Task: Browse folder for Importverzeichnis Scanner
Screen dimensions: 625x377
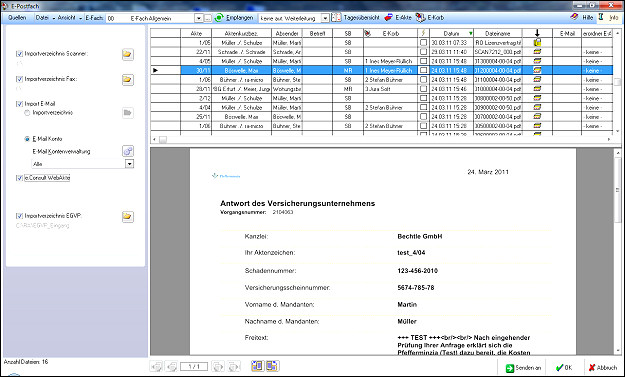Action: point(128,54)
